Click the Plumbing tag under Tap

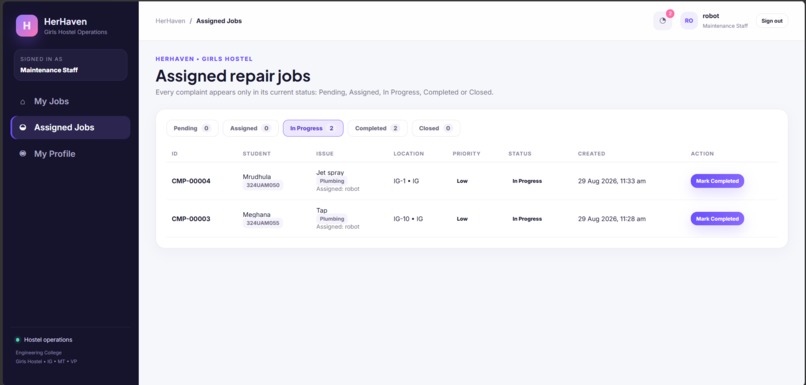tap(332, 218)
